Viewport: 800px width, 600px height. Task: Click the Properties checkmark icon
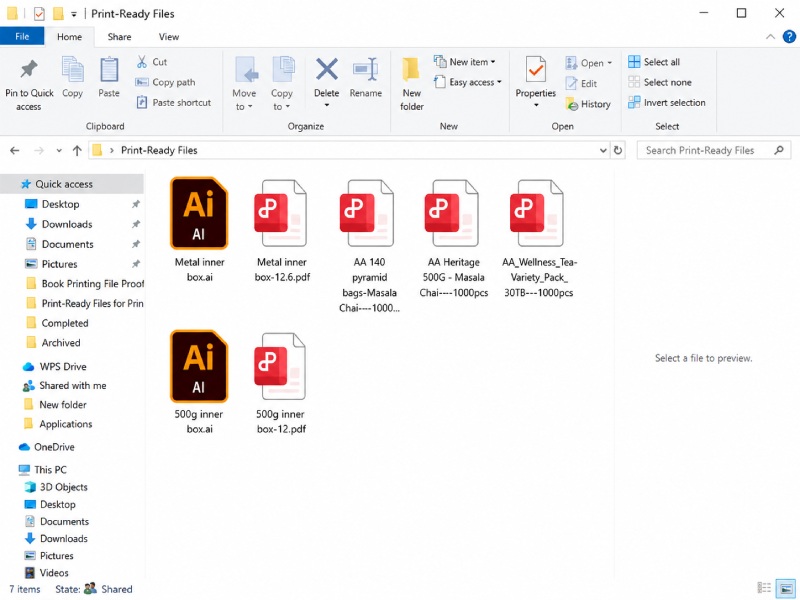click(536, 69)
